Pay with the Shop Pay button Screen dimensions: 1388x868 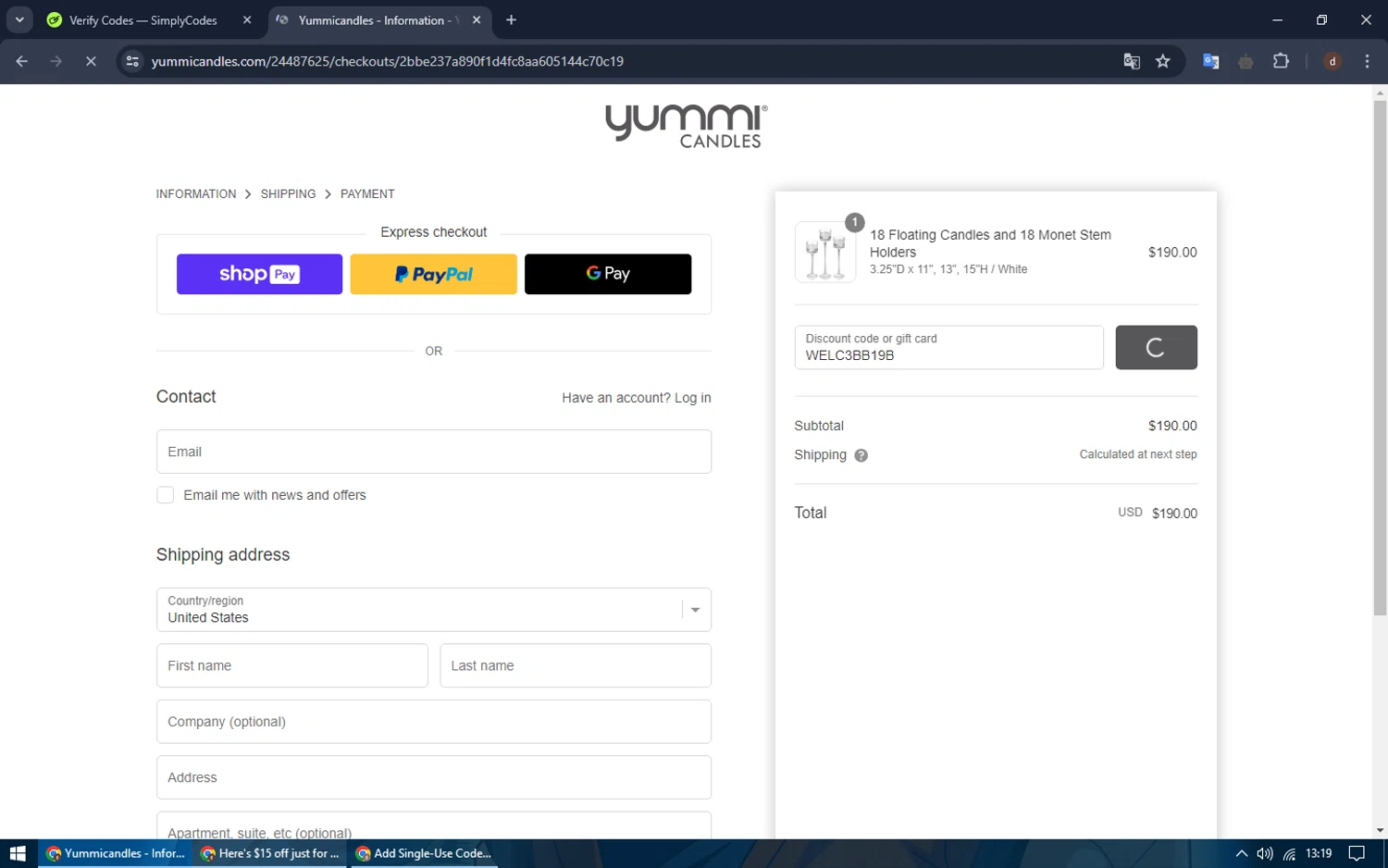tap(259, 274)
